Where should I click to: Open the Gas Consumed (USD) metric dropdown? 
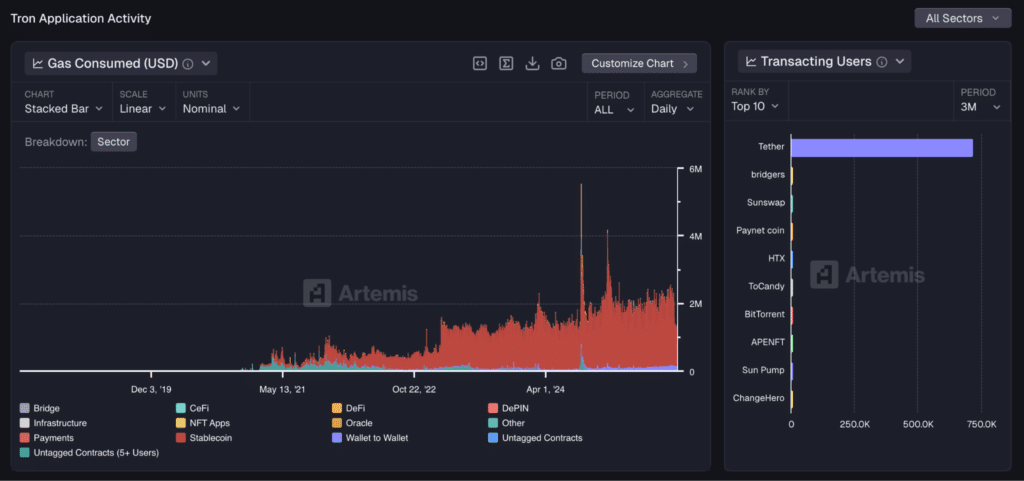point(121,63)
